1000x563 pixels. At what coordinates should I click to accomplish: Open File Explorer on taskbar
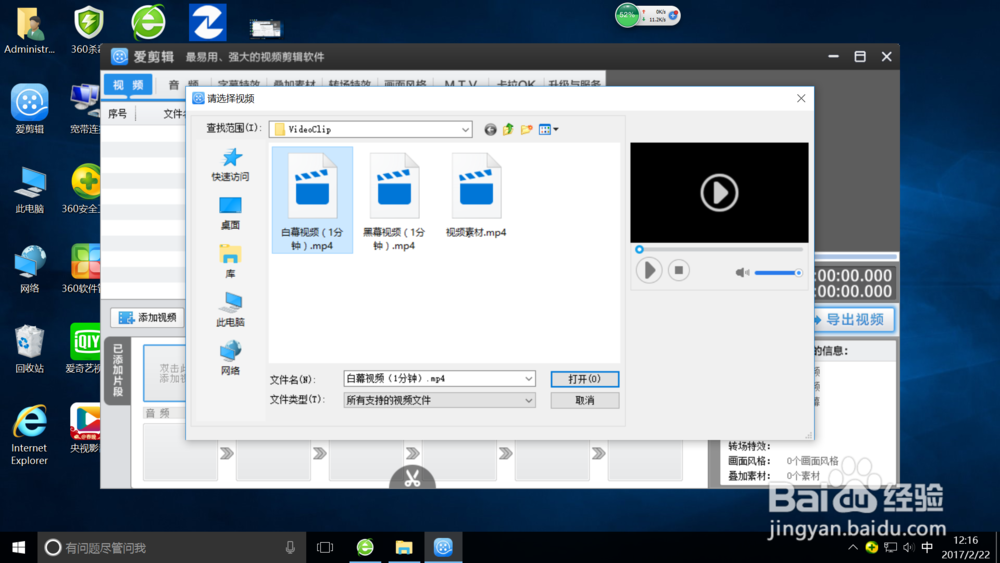click(404, 548)
